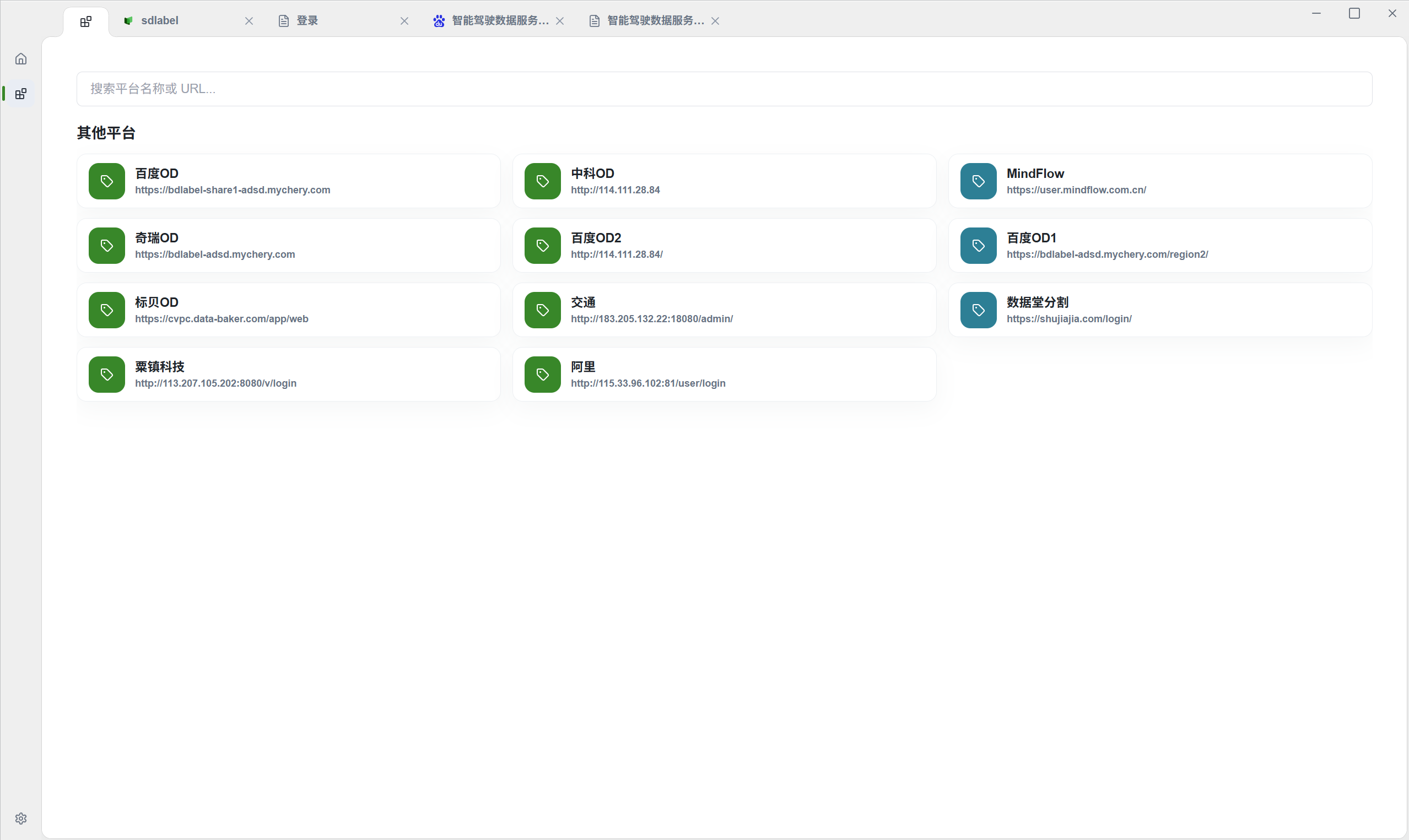Open the bdlabel-adsd.mychery.com/region2/ link
This screenshot has height=840, width=1409.
pos(1107,254)
